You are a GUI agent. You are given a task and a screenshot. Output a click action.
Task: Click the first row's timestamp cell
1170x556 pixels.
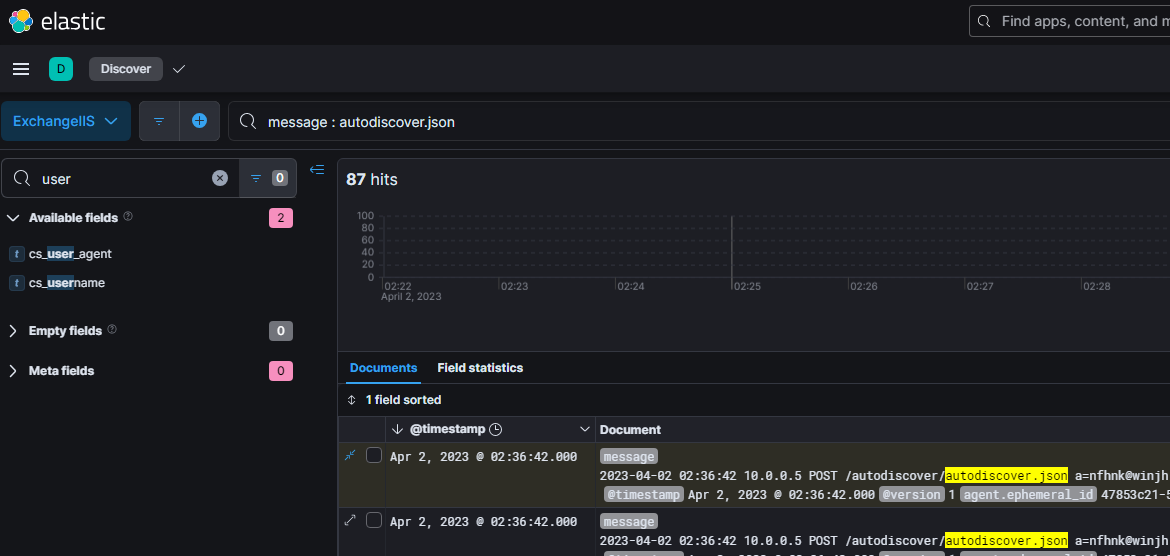(x=484, y=457)
